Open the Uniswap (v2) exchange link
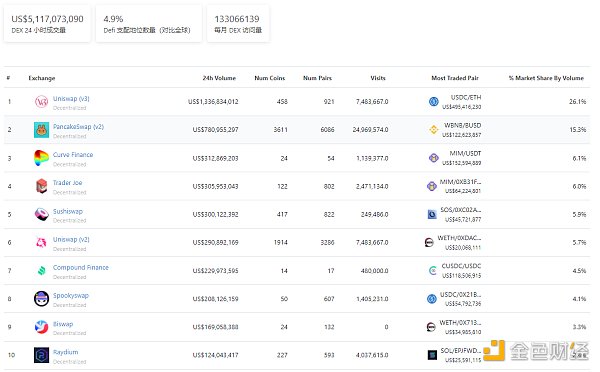The width and height of the screenshot is (600, 372). (71, 239)
